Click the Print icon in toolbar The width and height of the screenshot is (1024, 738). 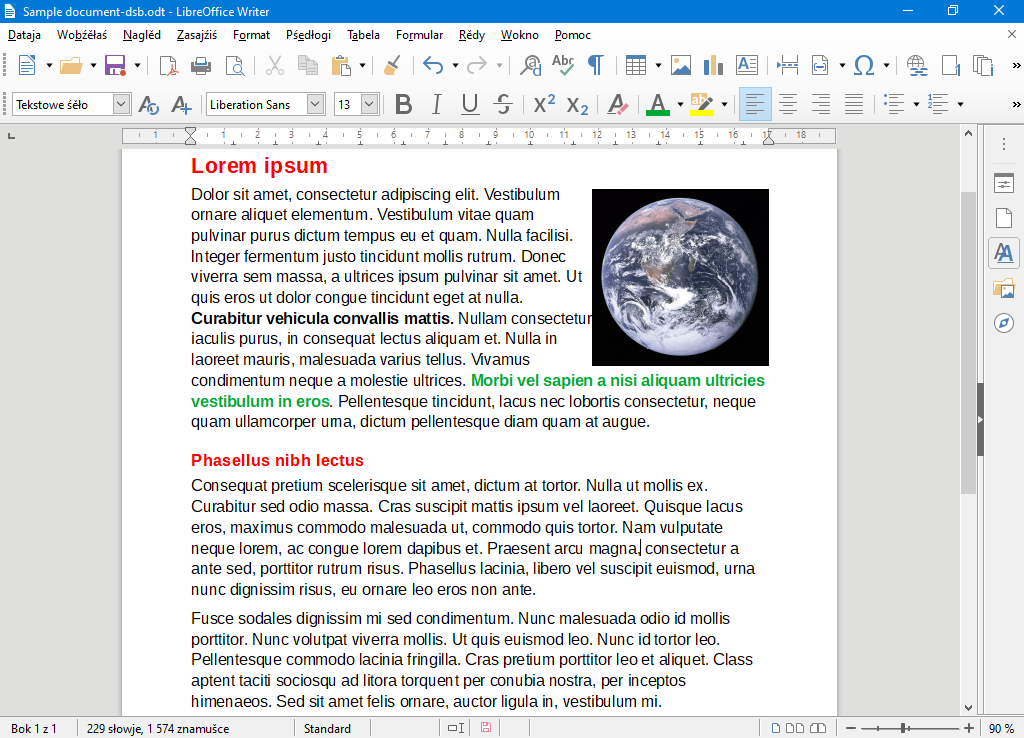(x=201, y=66)
